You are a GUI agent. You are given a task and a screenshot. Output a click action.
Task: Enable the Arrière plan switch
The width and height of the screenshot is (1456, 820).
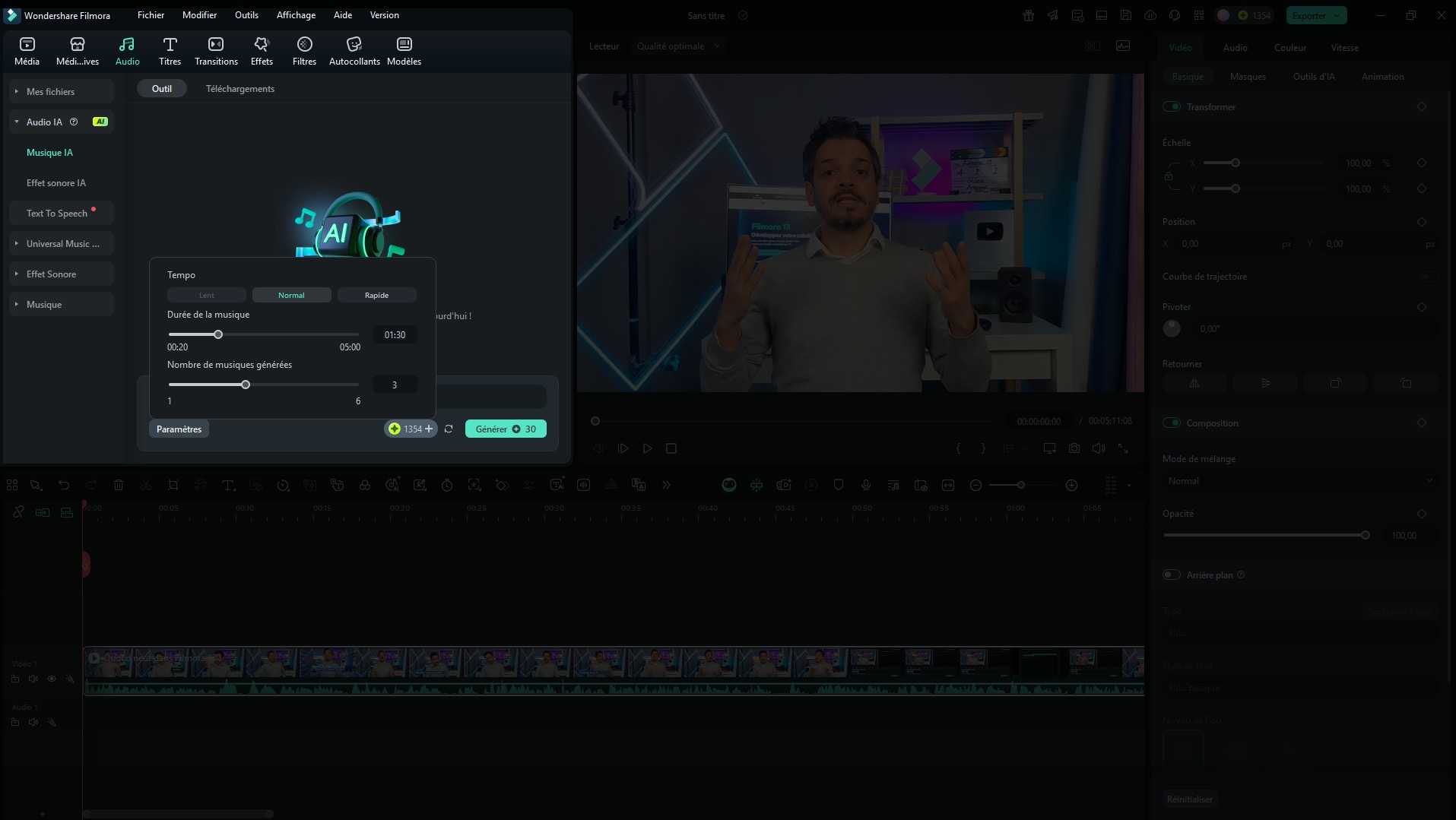pos(1172,575)
